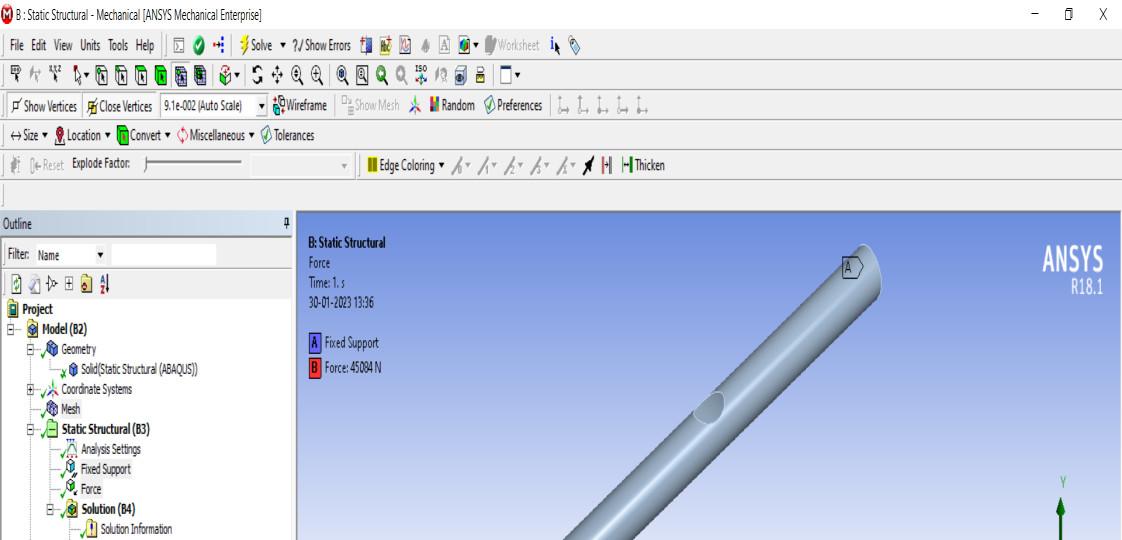
Task: Collapse the Solution (B4) tree node
Action: (x=51, y=510)
